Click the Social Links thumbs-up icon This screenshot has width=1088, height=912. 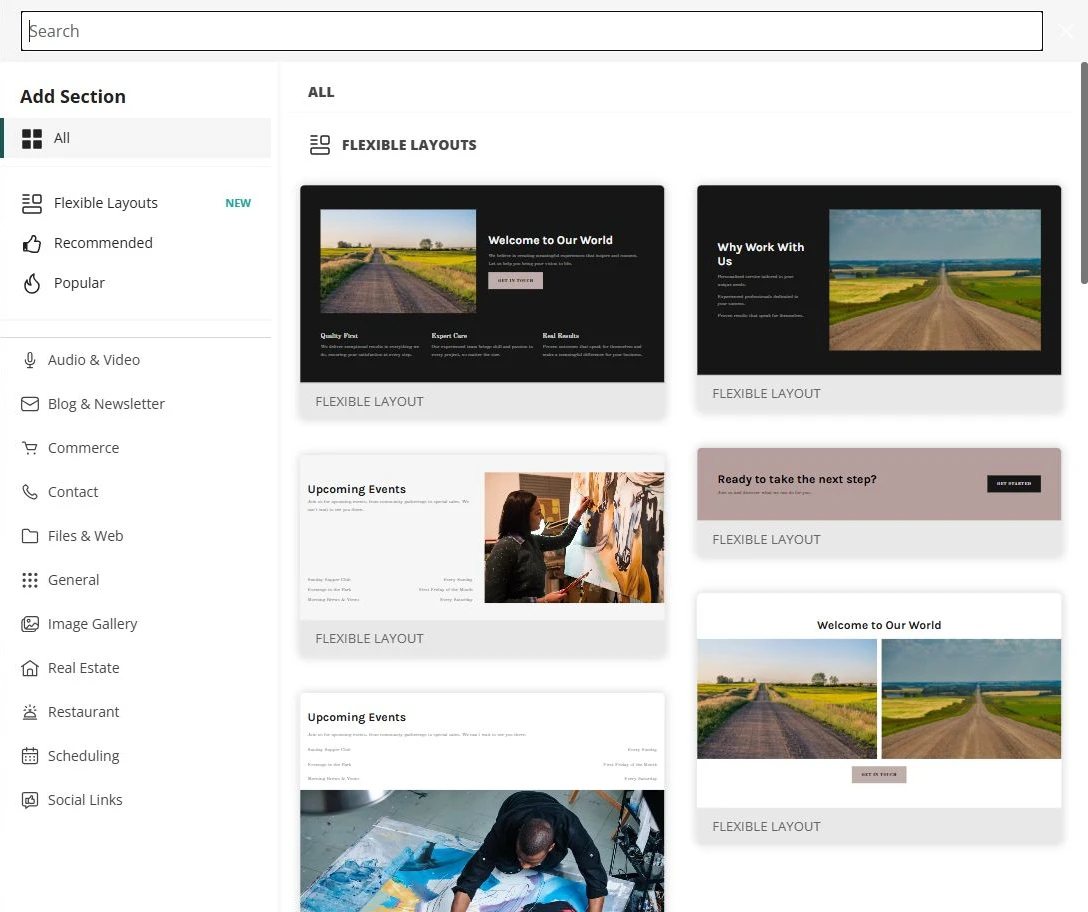(30, 800)
